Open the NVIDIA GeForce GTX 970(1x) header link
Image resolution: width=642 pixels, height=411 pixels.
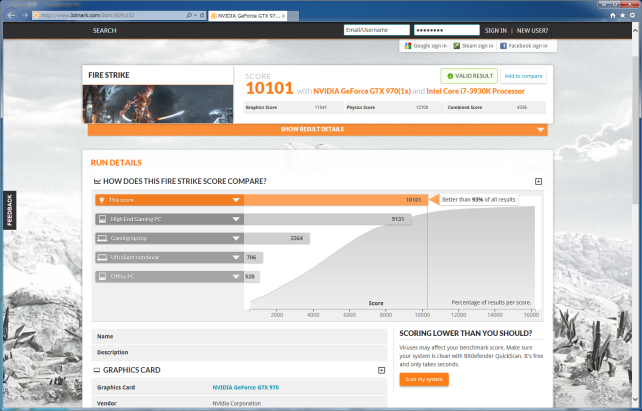(362, 91)
